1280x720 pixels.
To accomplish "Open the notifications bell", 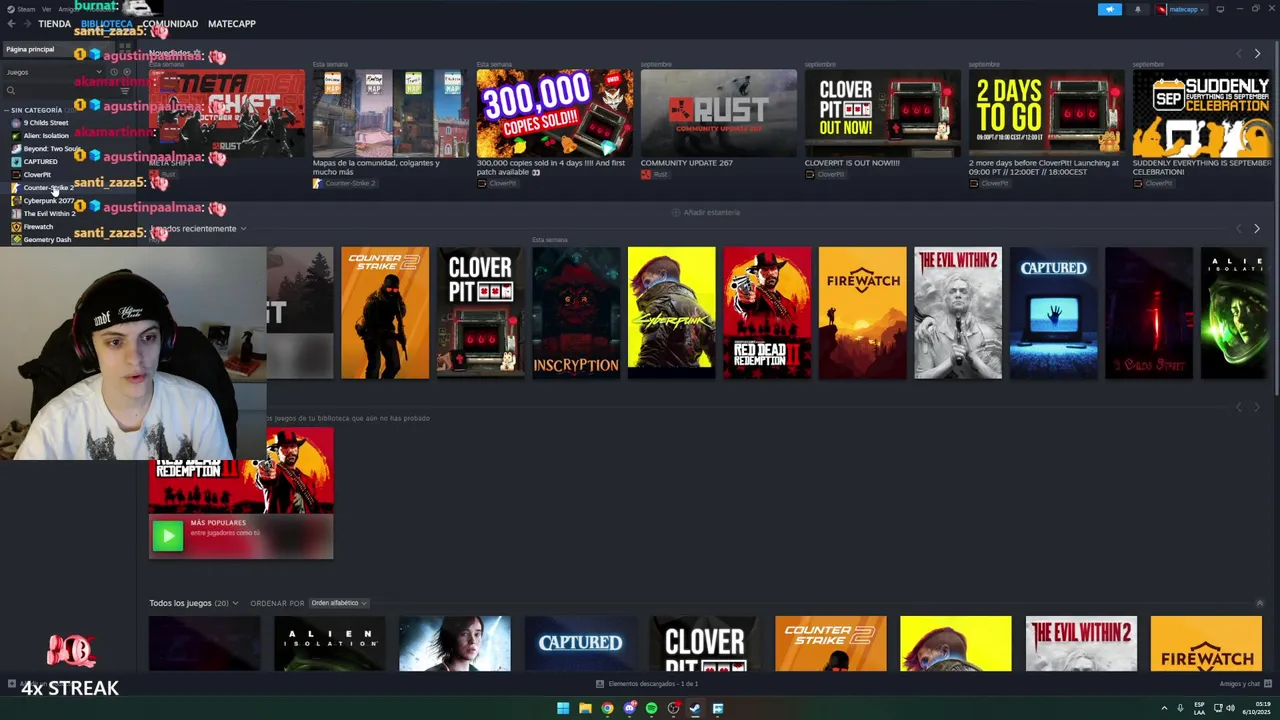I will (x=1138, y=9).
